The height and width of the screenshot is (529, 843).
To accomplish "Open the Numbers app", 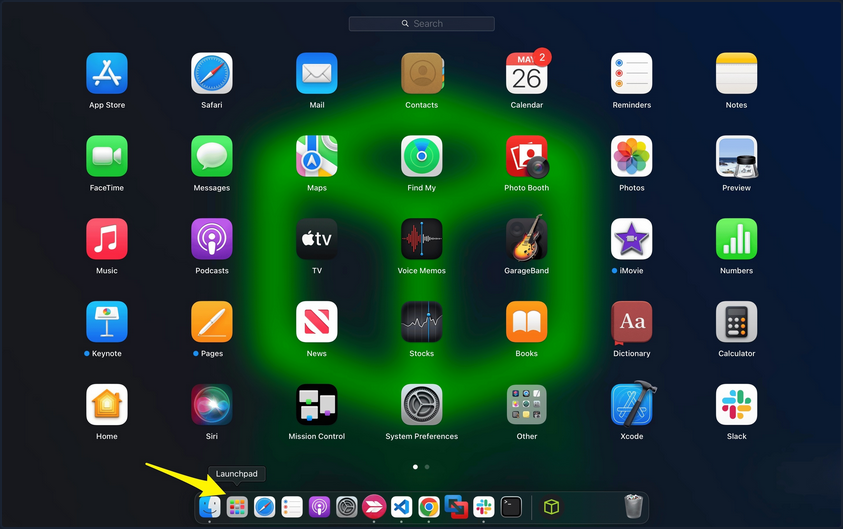I will tap(737, 239).
